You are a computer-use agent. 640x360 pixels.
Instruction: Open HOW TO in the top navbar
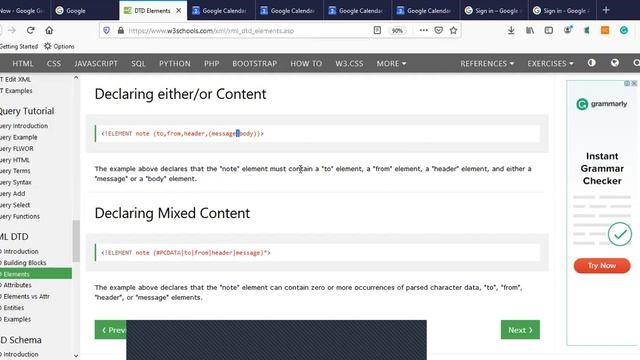click(x=306, y=64)
